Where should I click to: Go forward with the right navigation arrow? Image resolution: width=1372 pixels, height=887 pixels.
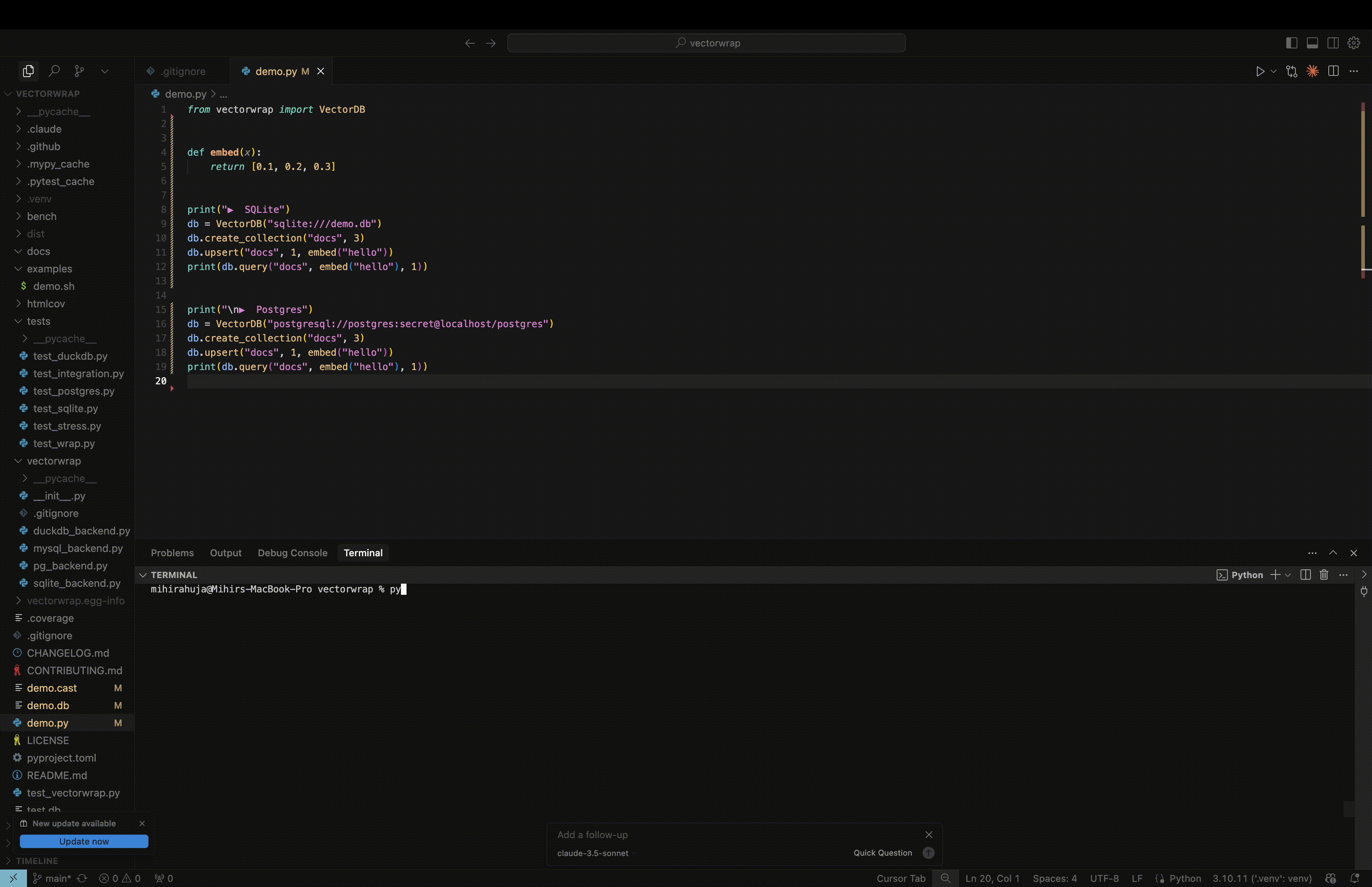tap(491, 43)
